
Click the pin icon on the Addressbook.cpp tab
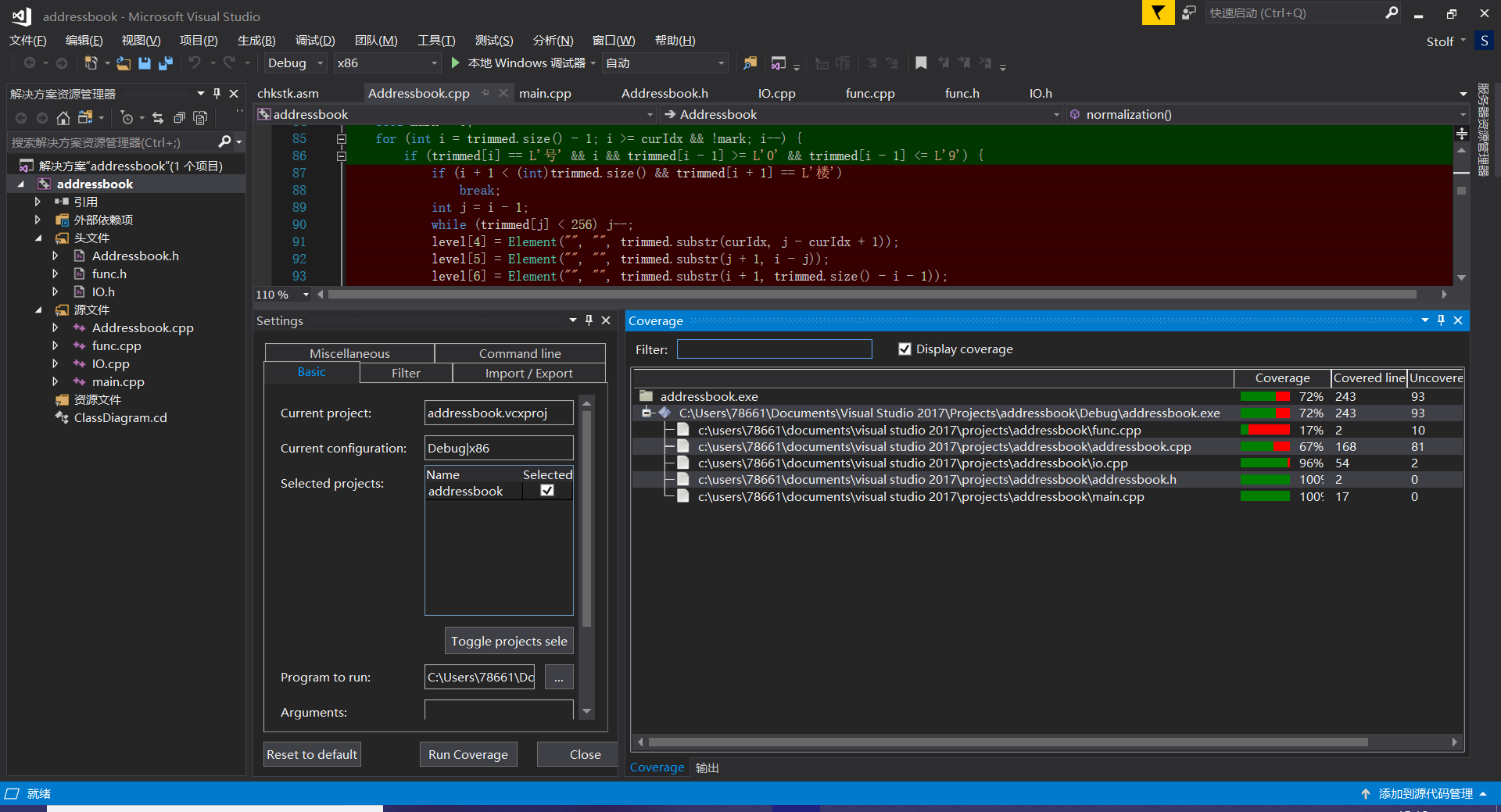[x=485, y=93]
